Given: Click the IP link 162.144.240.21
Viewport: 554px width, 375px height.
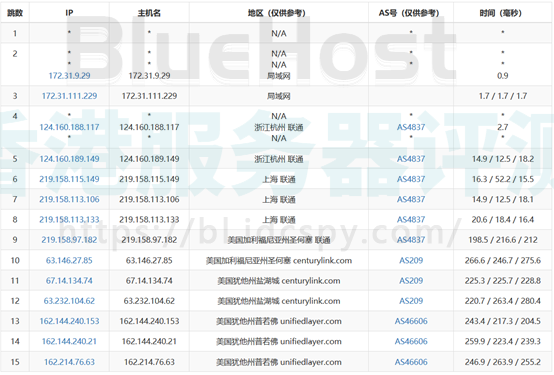Looking at the screenshot, I should point(69,341).
